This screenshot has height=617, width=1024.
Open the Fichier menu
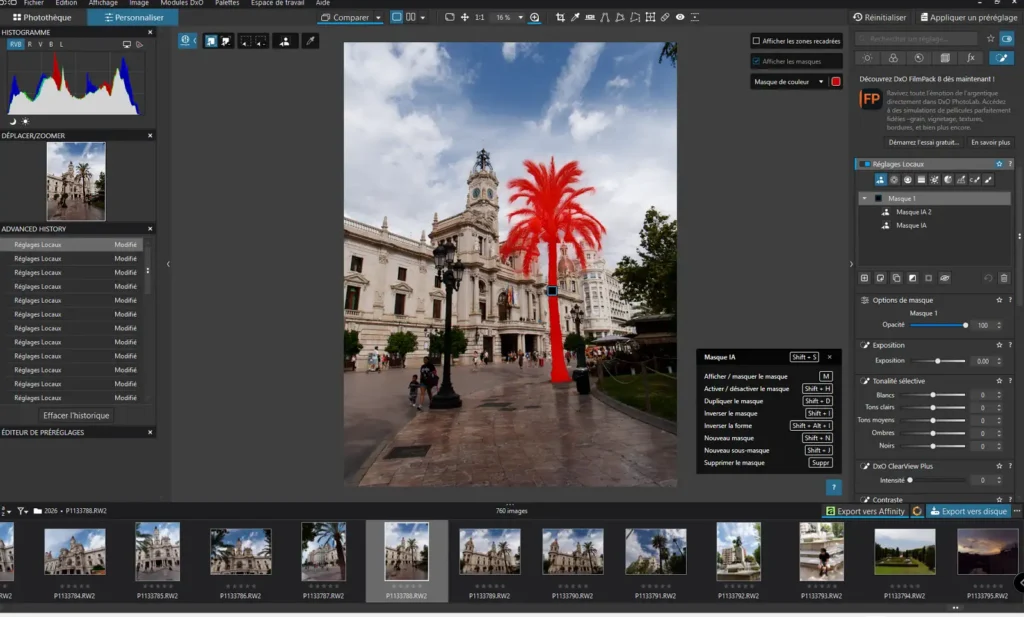(33, 3)
